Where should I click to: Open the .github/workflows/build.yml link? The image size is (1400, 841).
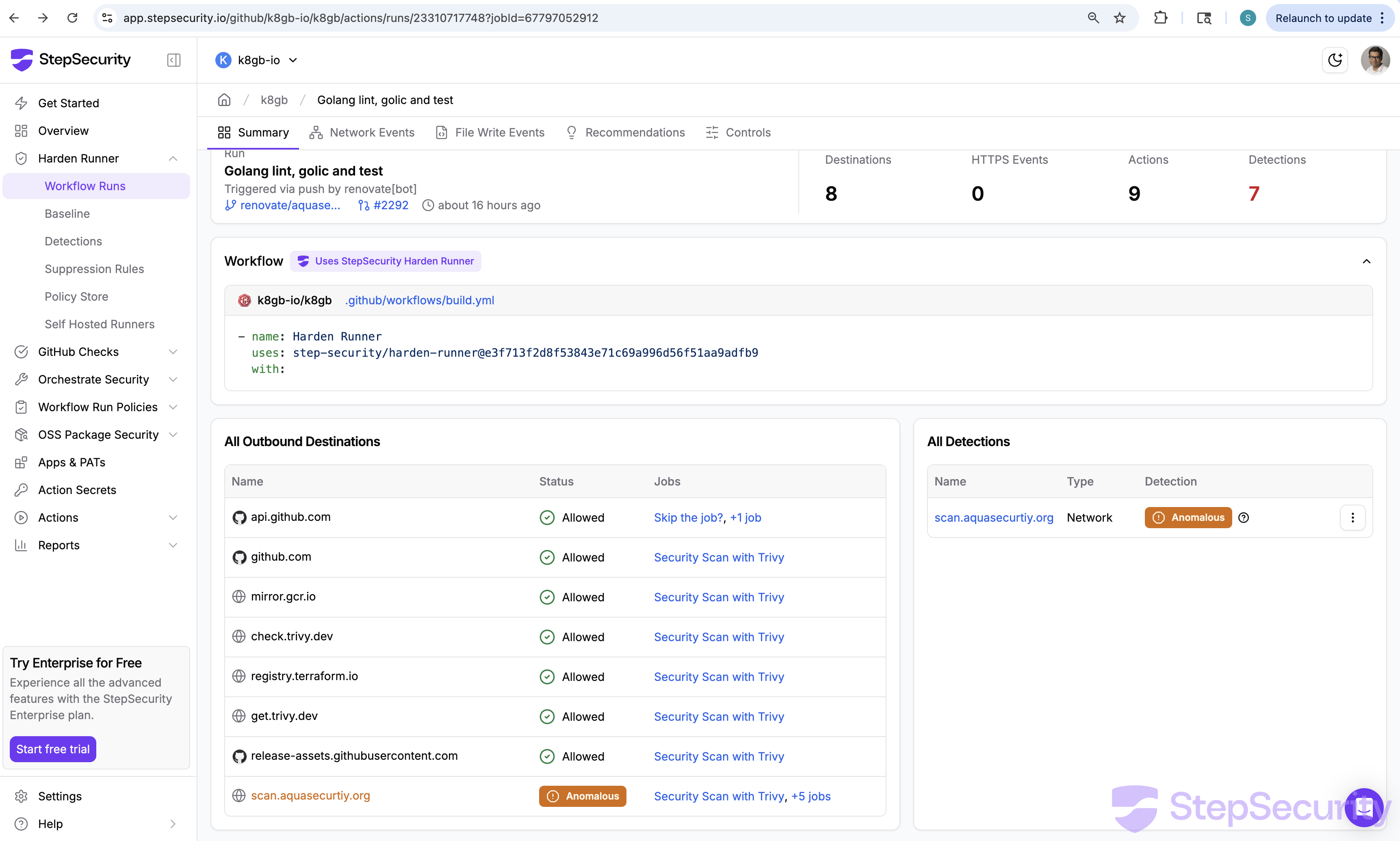tap(419, 300)
